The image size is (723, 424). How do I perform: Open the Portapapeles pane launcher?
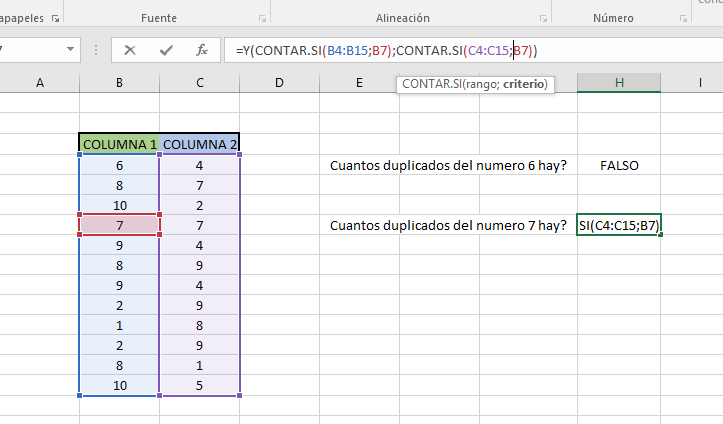click(x=54, y=18)
